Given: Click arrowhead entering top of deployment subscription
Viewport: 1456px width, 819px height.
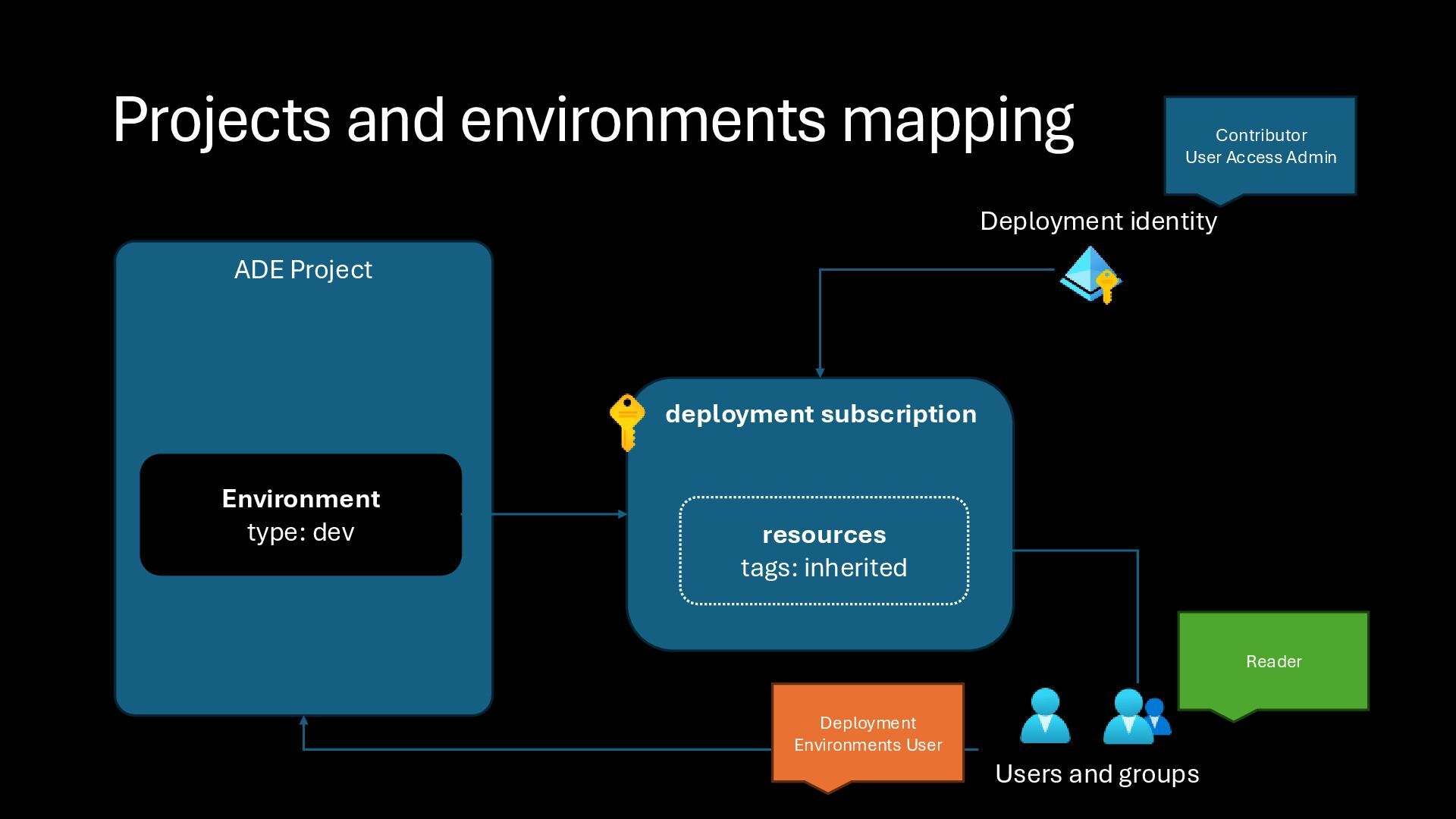Looking at the screenshot, I should 820,372.
